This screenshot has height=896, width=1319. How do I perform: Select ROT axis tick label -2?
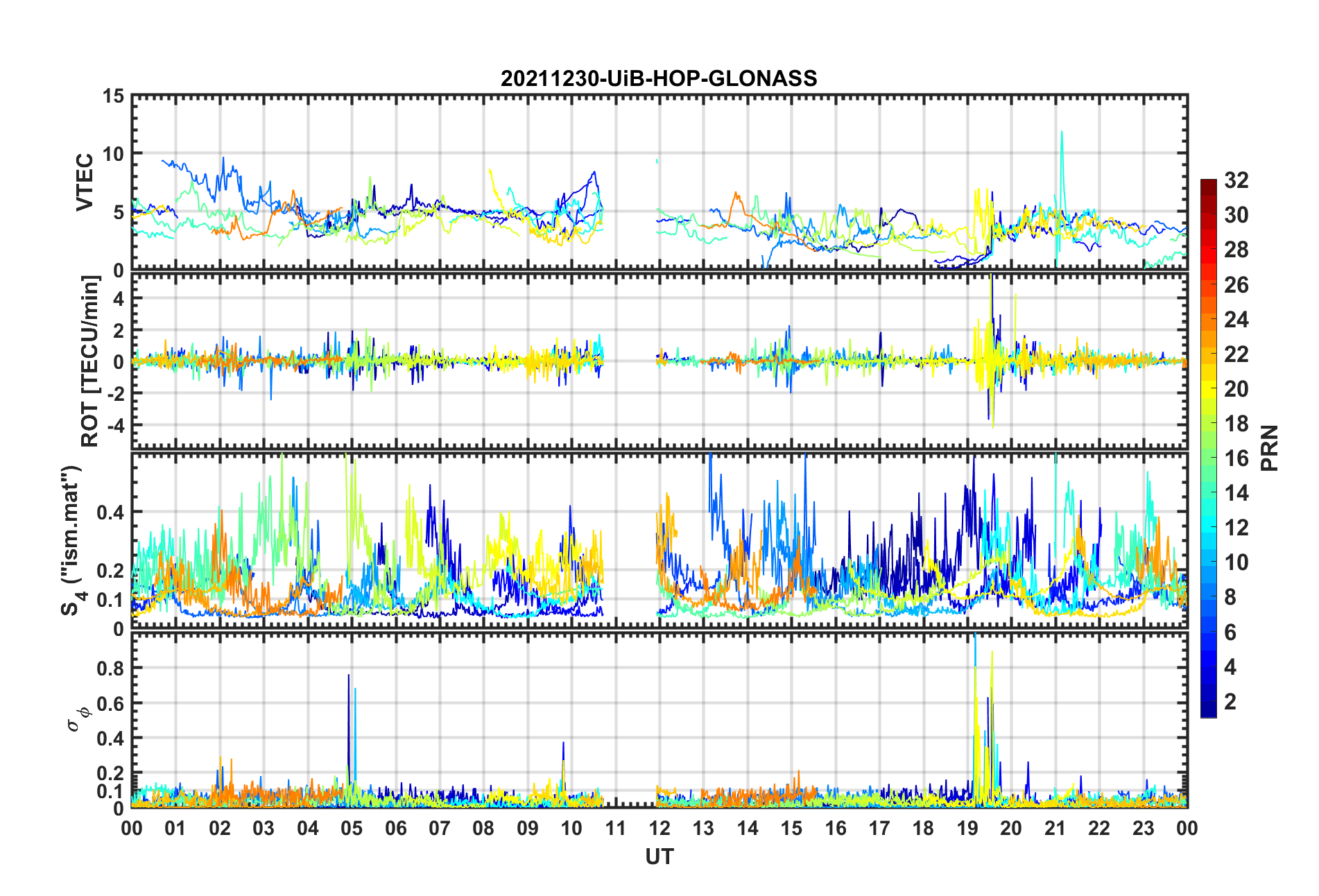tap(117, 393)
